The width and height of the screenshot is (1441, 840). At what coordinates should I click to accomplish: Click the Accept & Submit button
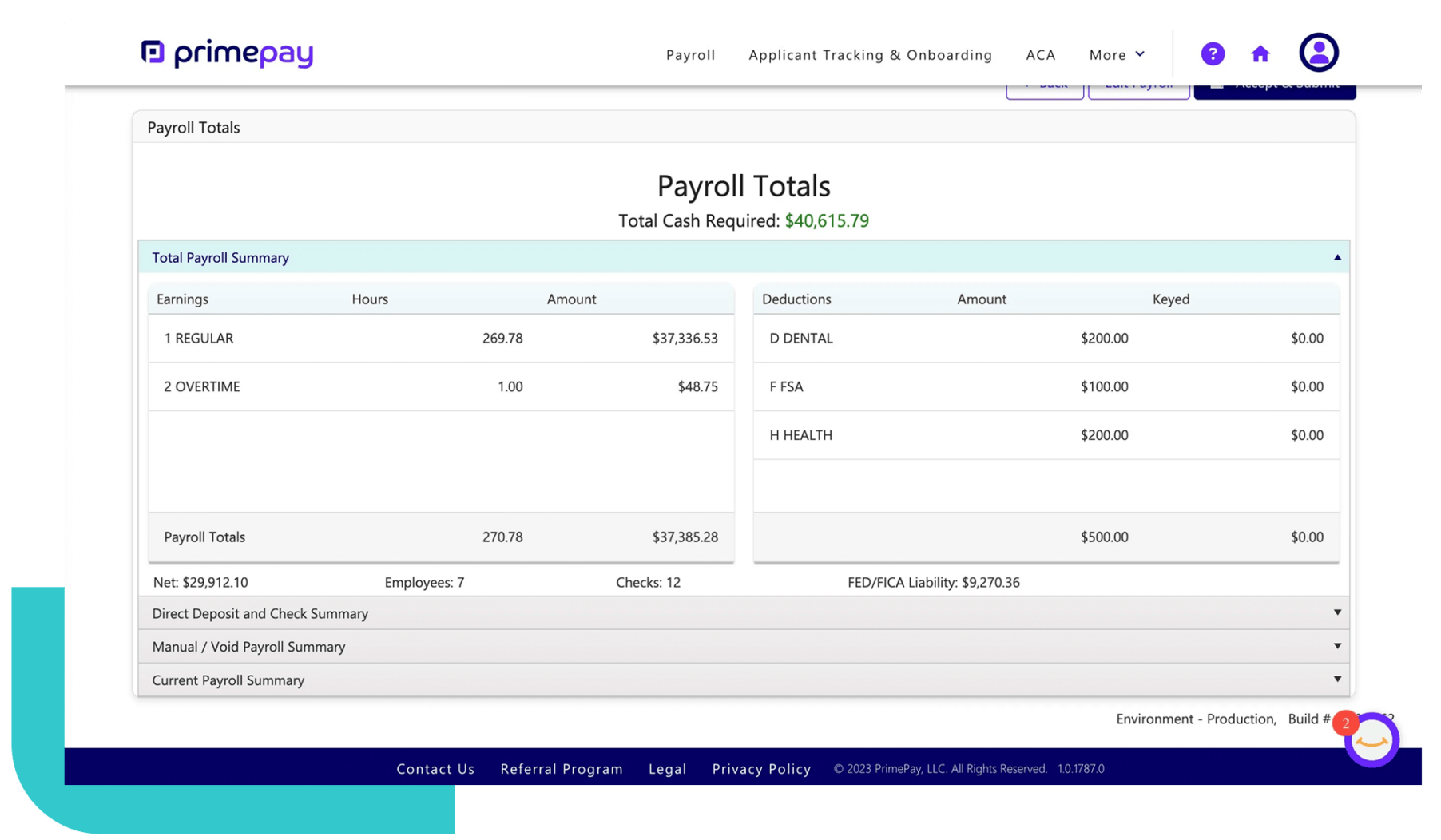[x=1274, y=91]
